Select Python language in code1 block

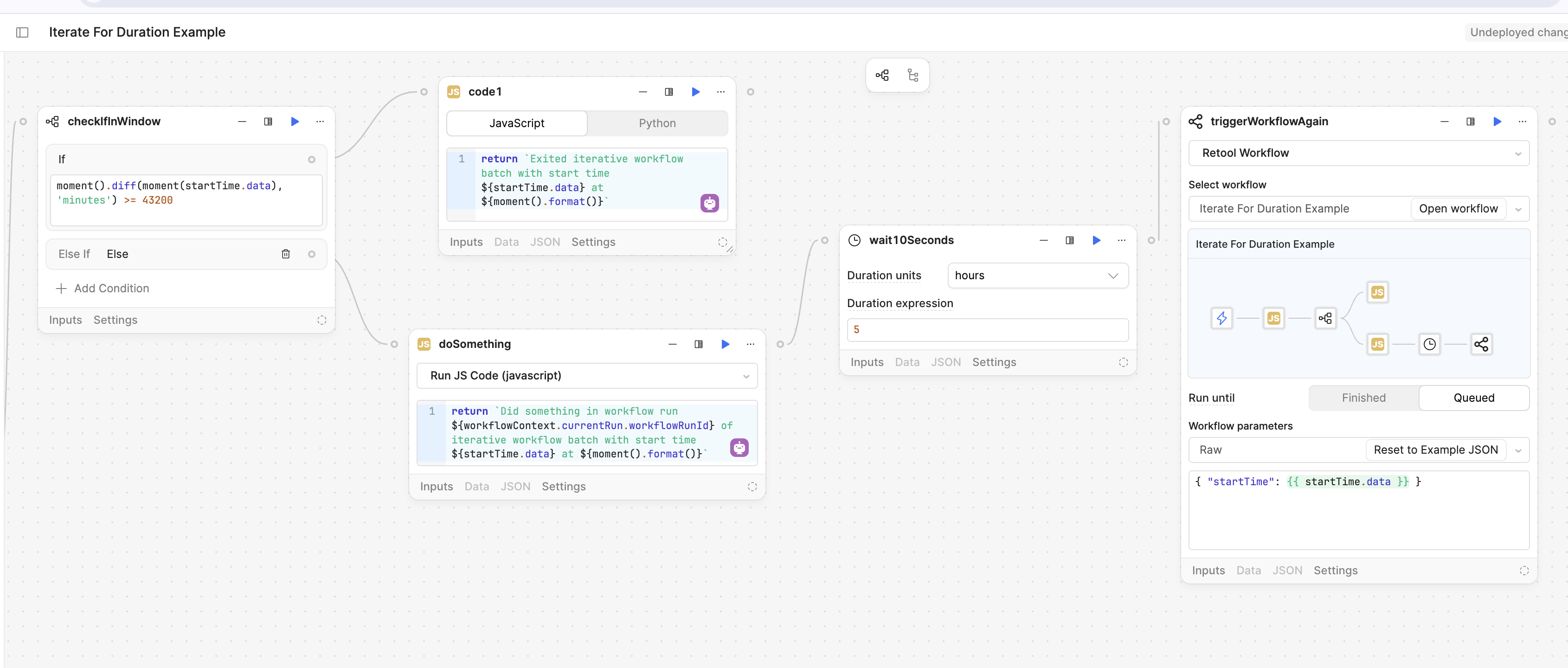pyautogui.click(x=657, y=123)
